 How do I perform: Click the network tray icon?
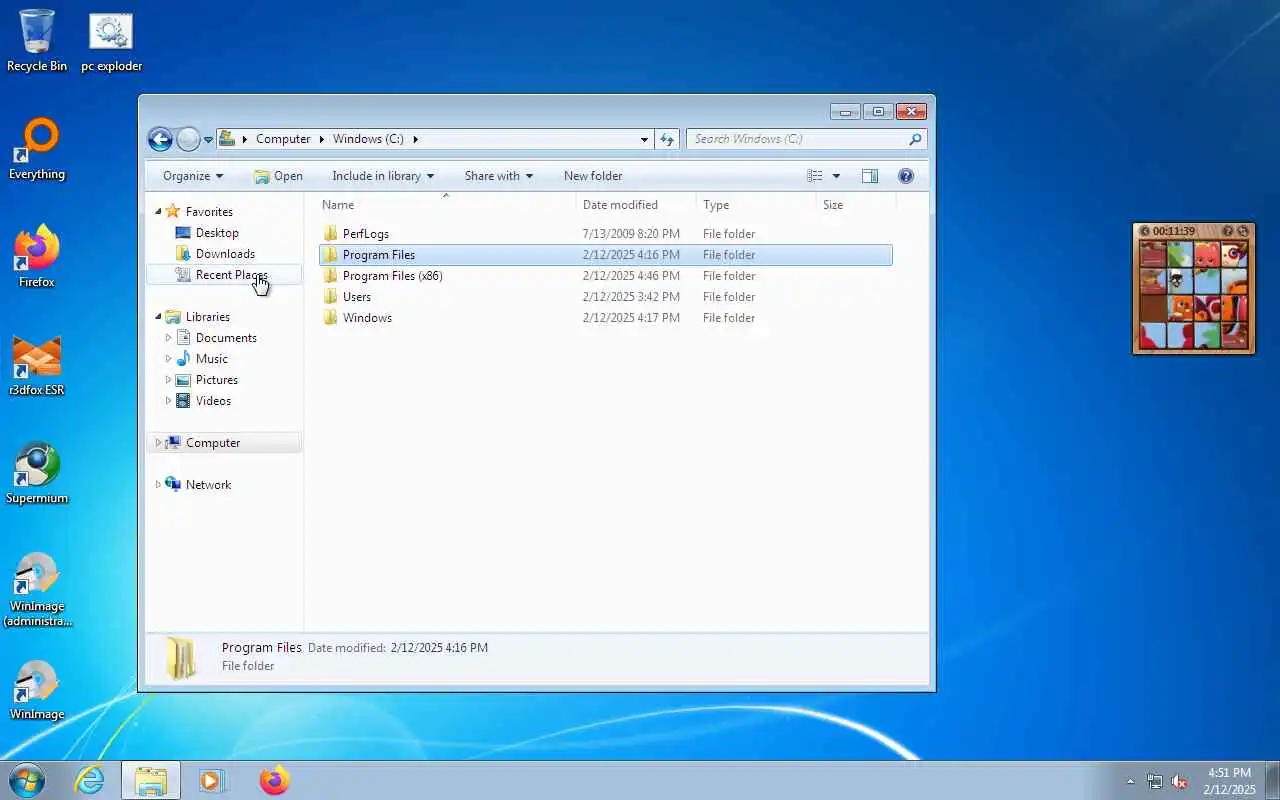[1155, 781]
